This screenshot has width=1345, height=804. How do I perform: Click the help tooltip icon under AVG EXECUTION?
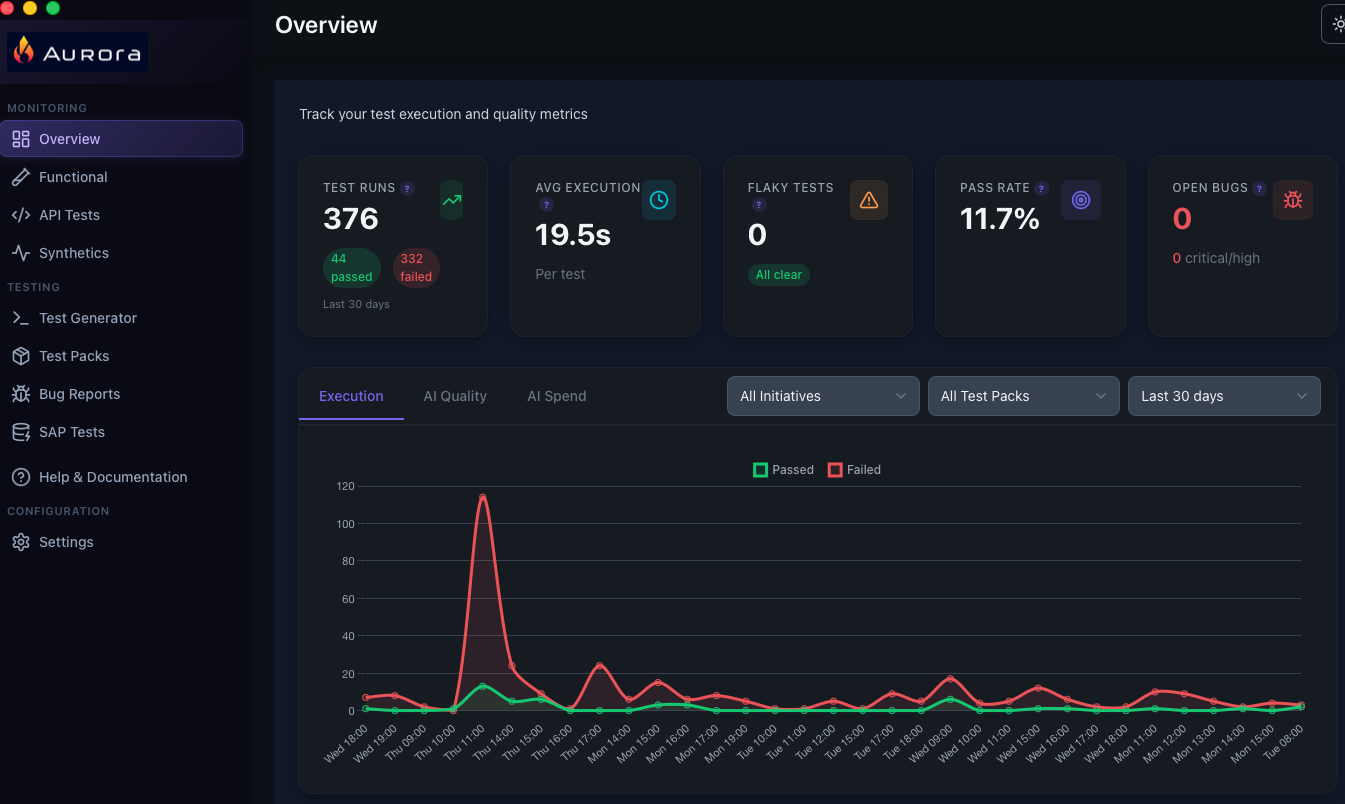(546, 205)
